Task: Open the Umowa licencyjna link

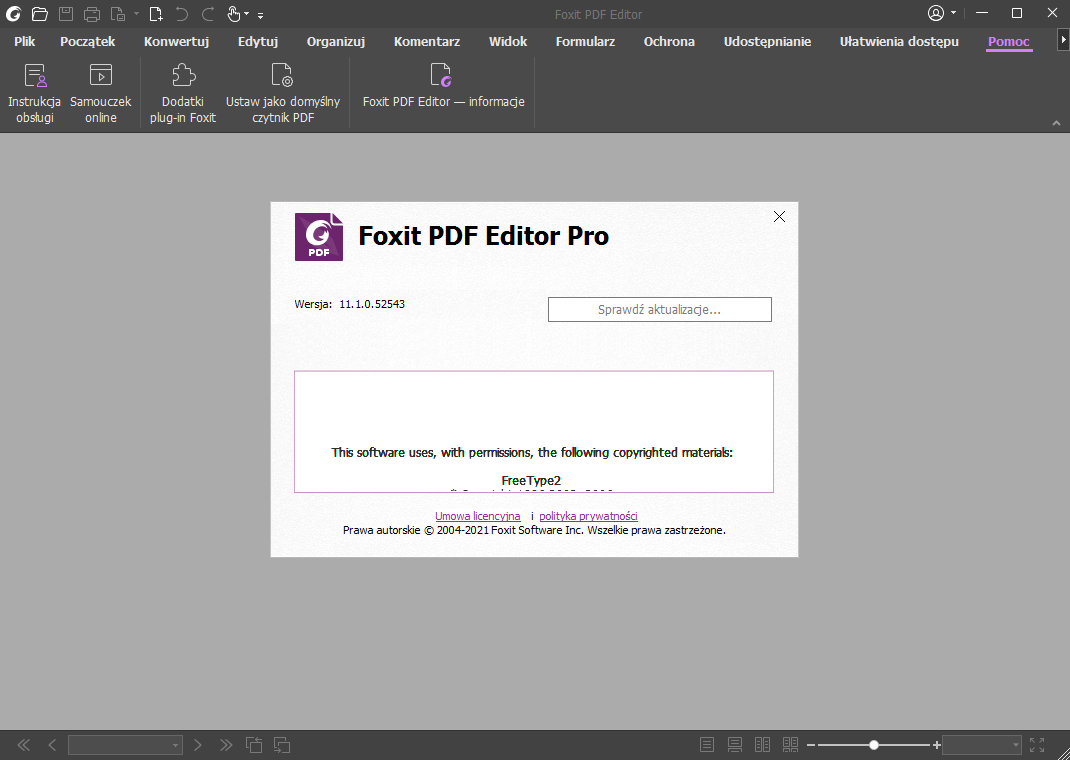Action: tap(478, 516)
